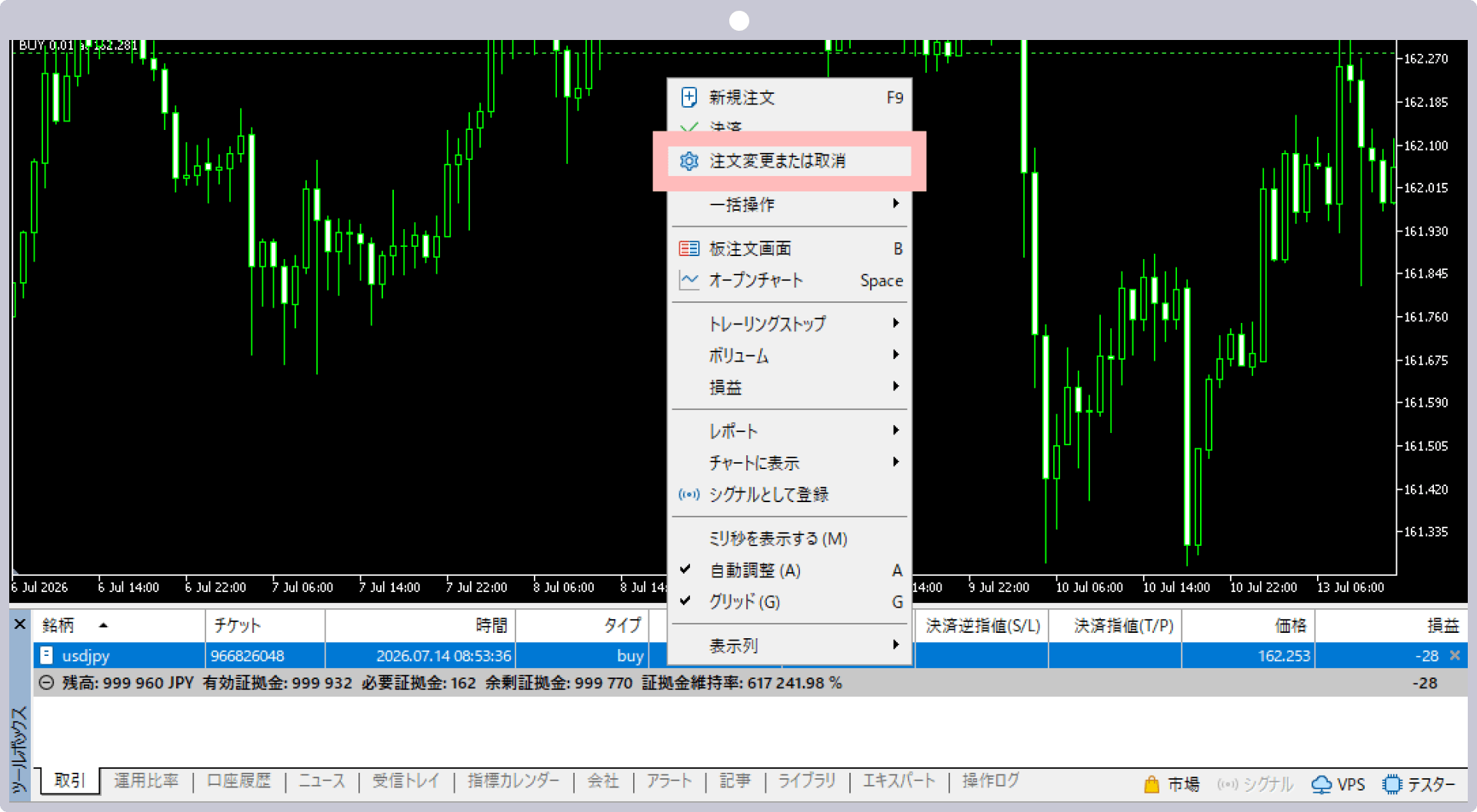Expand the 一括操作 submenu
The image size is (1477, 812).
(x=791, y=205)
